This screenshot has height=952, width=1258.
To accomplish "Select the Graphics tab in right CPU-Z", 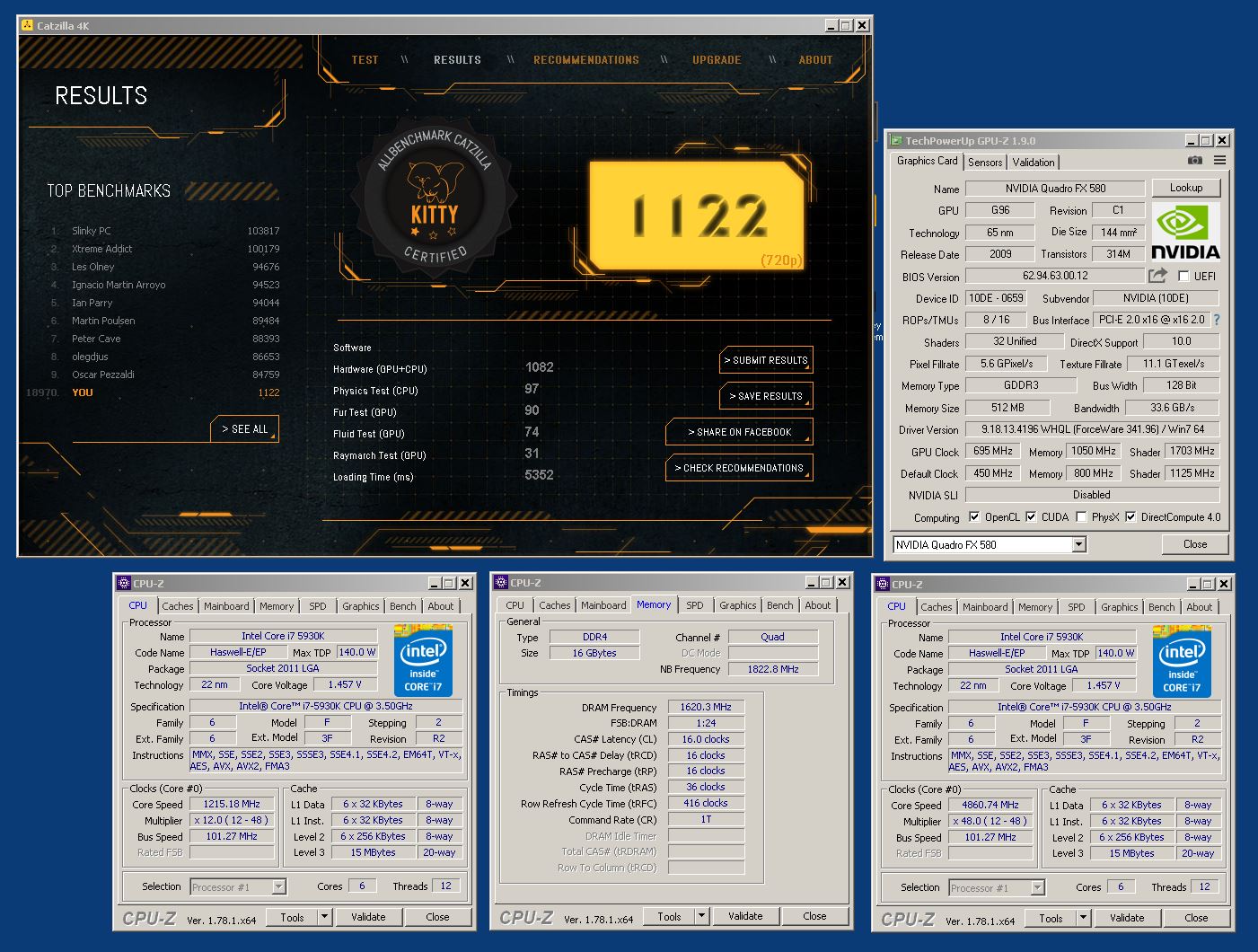I will pos(1120,607).
